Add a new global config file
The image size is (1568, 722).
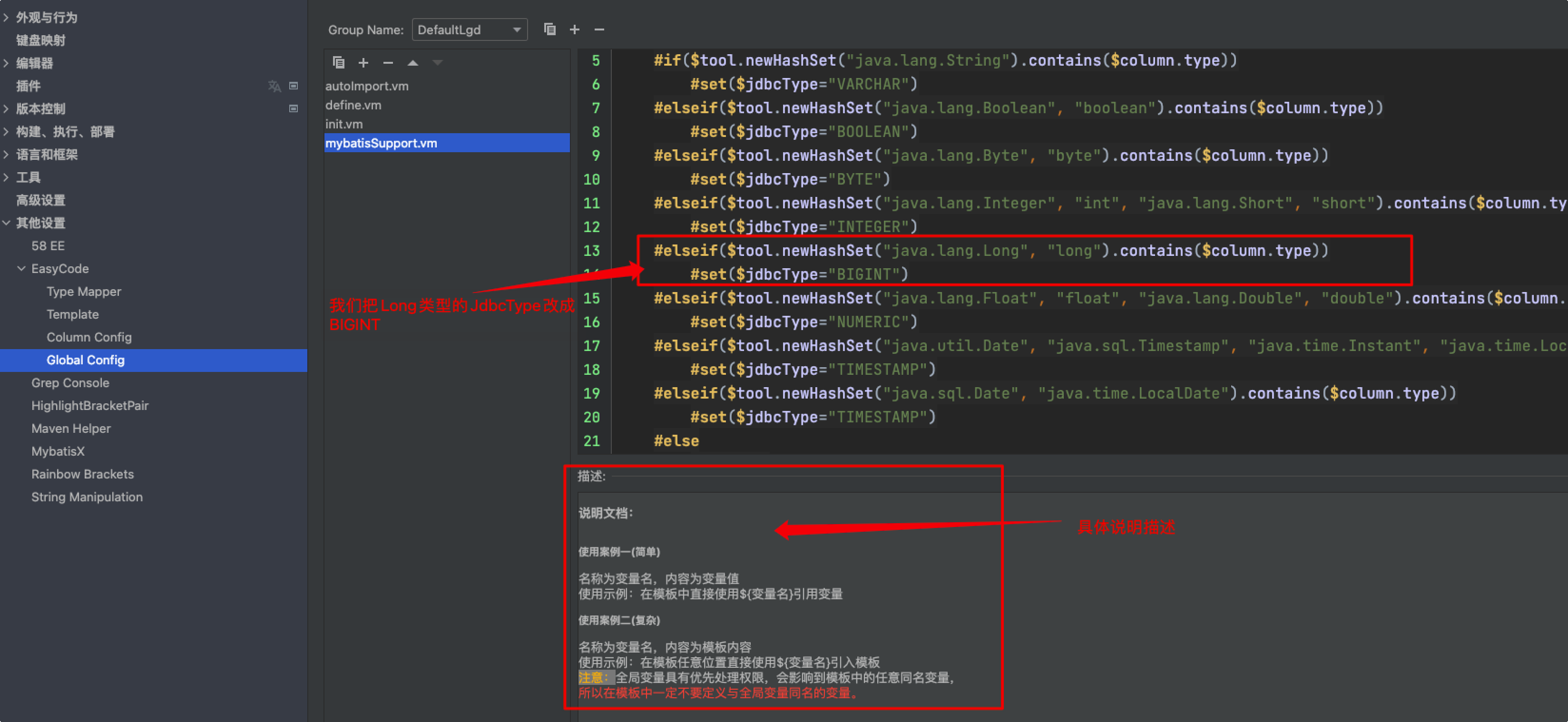click(363, 62)
